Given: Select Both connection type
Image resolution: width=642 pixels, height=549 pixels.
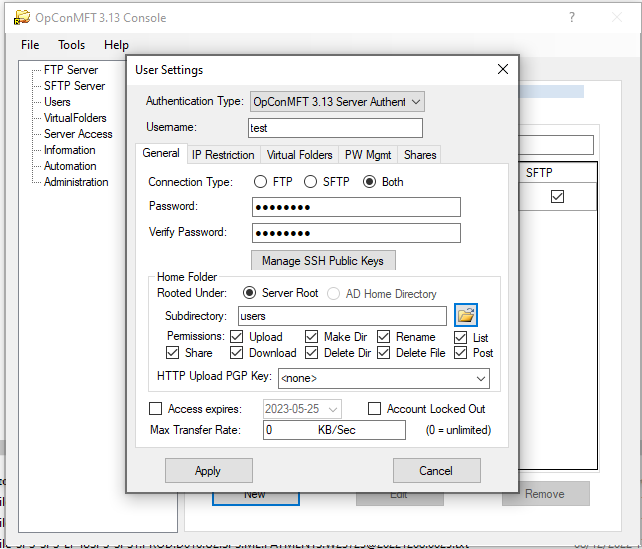Looking at the screenshot, I should click(x=369, y=182).
